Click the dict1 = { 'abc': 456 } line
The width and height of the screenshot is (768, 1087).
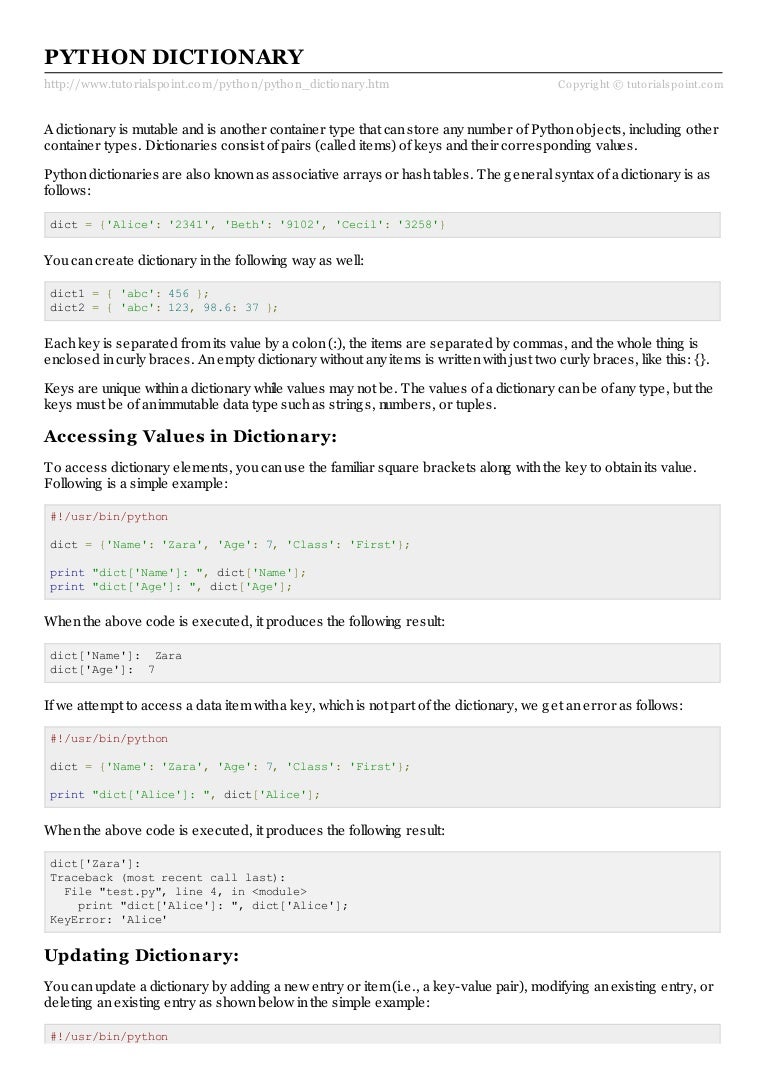[x=131, y=294]
